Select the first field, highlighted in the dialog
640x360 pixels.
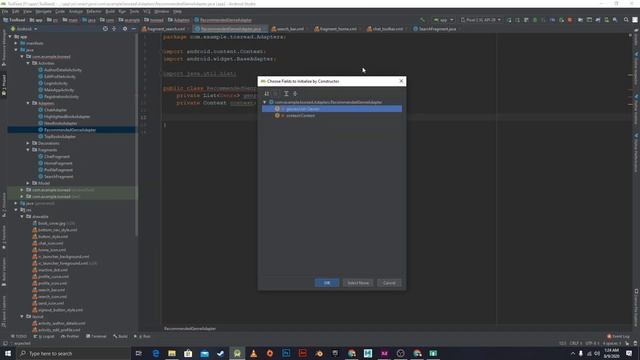coord(332,109)
